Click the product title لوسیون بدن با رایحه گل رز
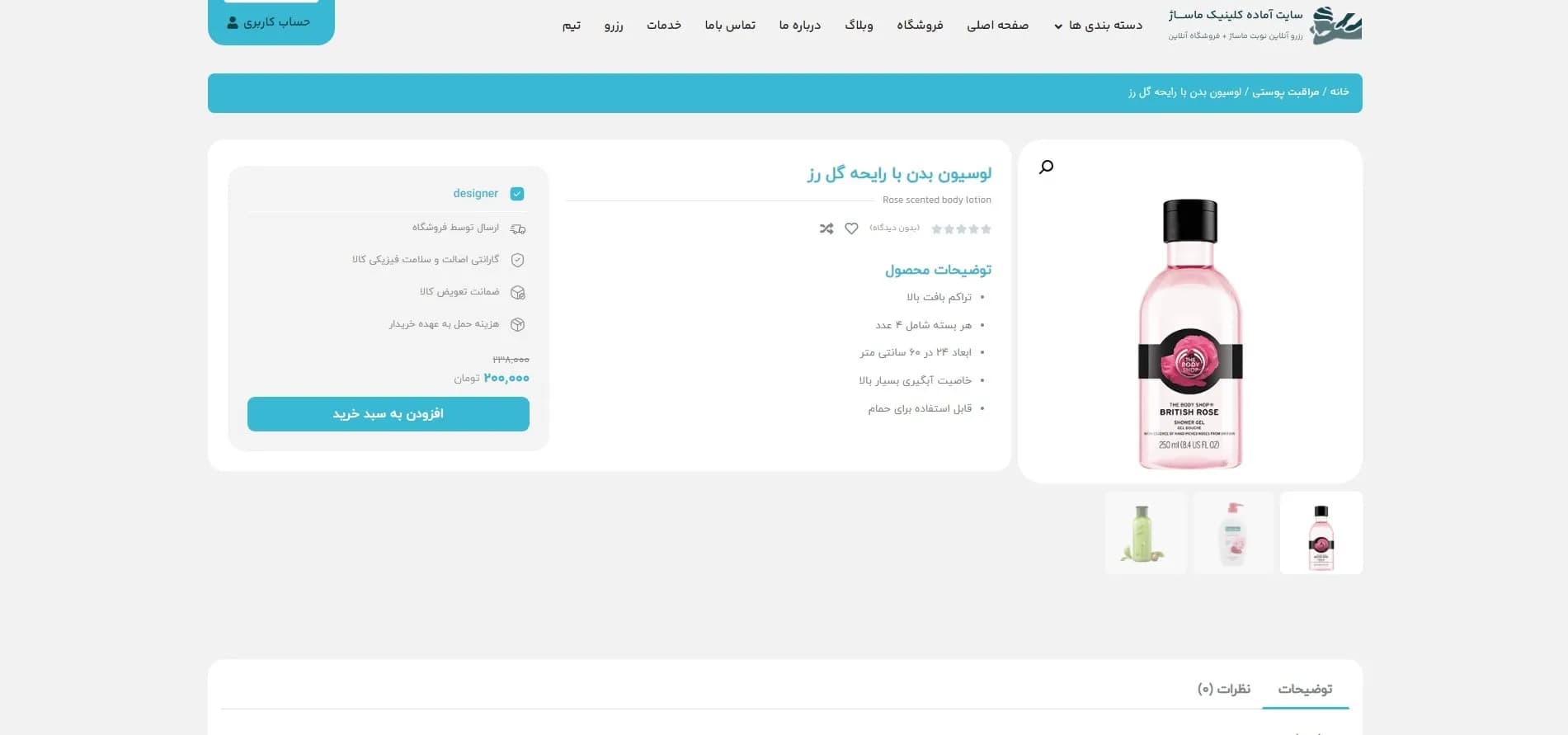This screenshot has height=735, width=1568. click(899, 173)
